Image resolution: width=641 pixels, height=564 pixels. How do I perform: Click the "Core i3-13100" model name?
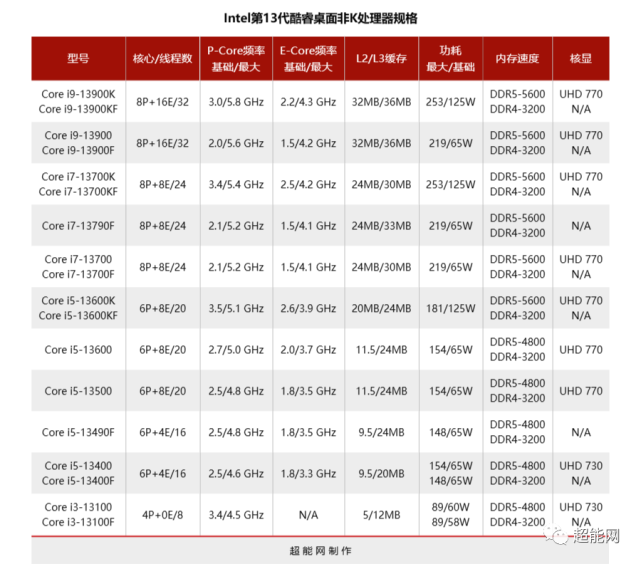click(x=78, y=507)
